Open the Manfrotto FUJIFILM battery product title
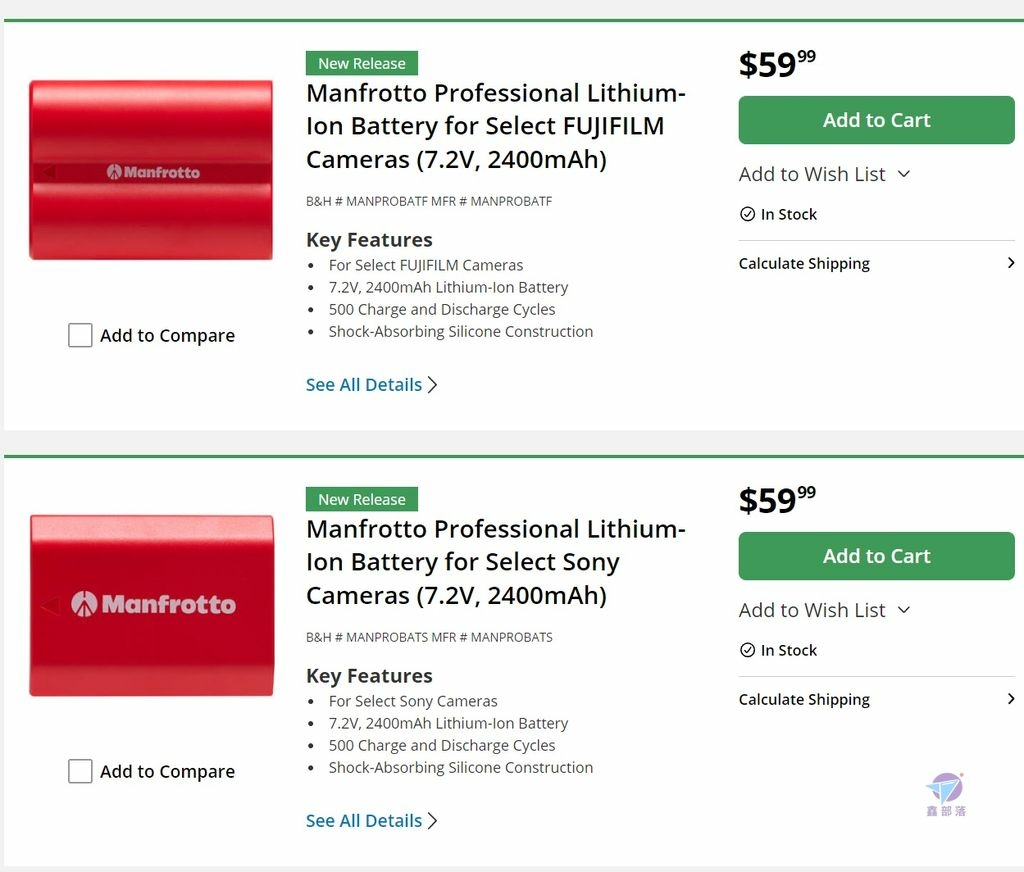1024x872 pixels. tap(496, 126)
